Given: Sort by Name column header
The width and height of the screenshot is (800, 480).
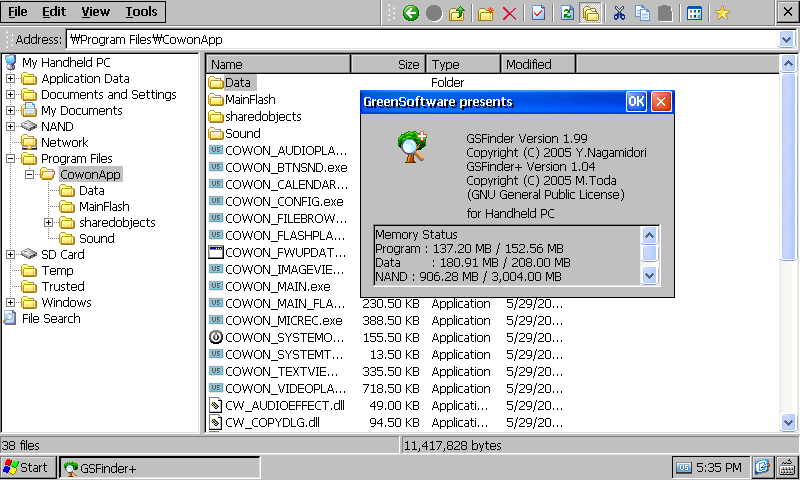Looking at the screenshot, I should click(279, 64).
